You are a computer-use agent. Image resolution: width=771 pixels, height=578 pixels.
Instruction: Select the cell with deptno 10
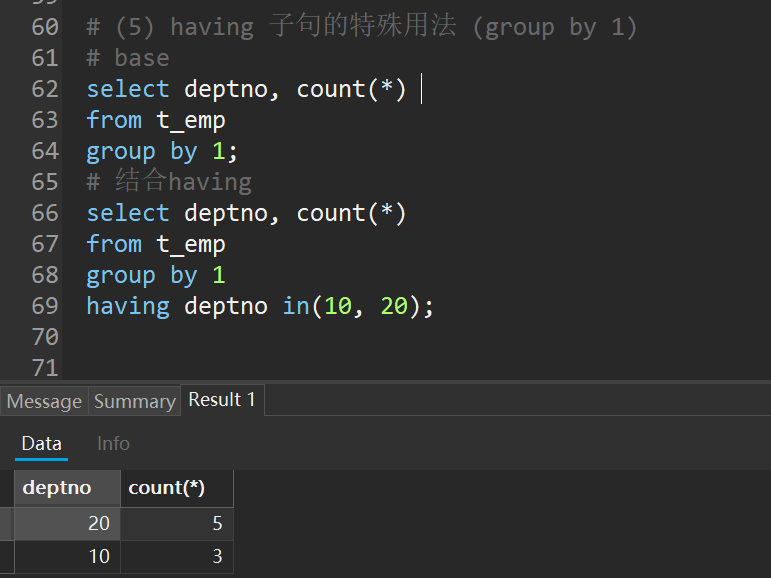click(x=67, y=556)
